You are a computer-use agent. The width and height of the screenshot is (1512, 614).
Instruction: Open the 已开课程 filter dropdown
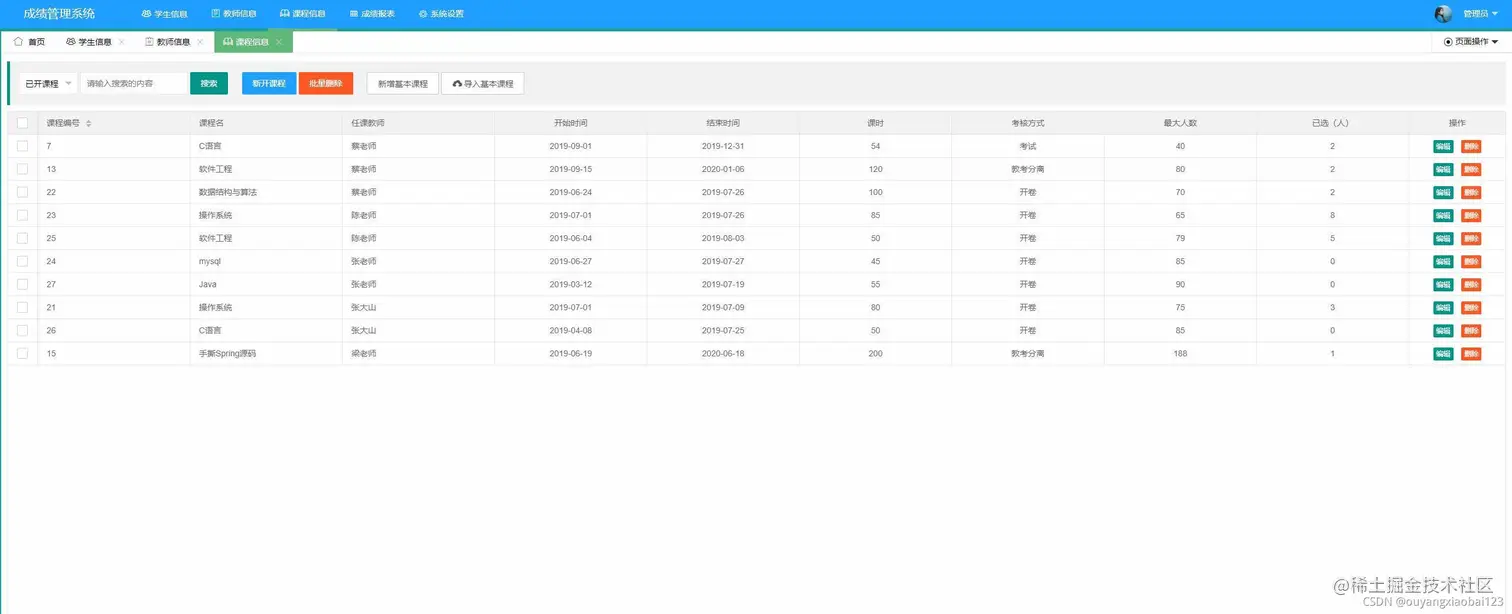[49, 84]
